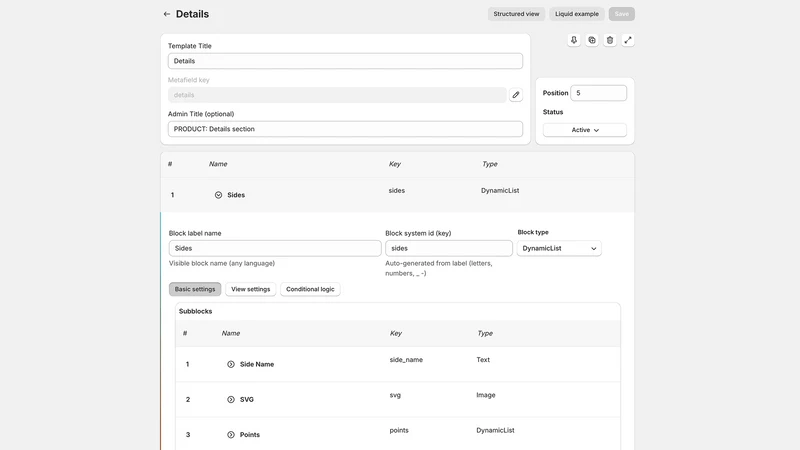Click the pencil edit metafield key icon
Screen dimensions: 800x450
tap(516, 95)
